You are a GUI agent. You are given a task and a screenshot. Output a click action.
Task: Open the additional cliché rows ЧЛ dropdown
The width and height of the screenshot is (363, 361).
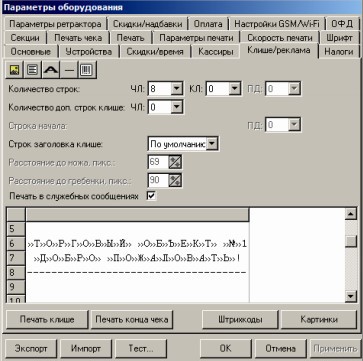coord(177,107)
